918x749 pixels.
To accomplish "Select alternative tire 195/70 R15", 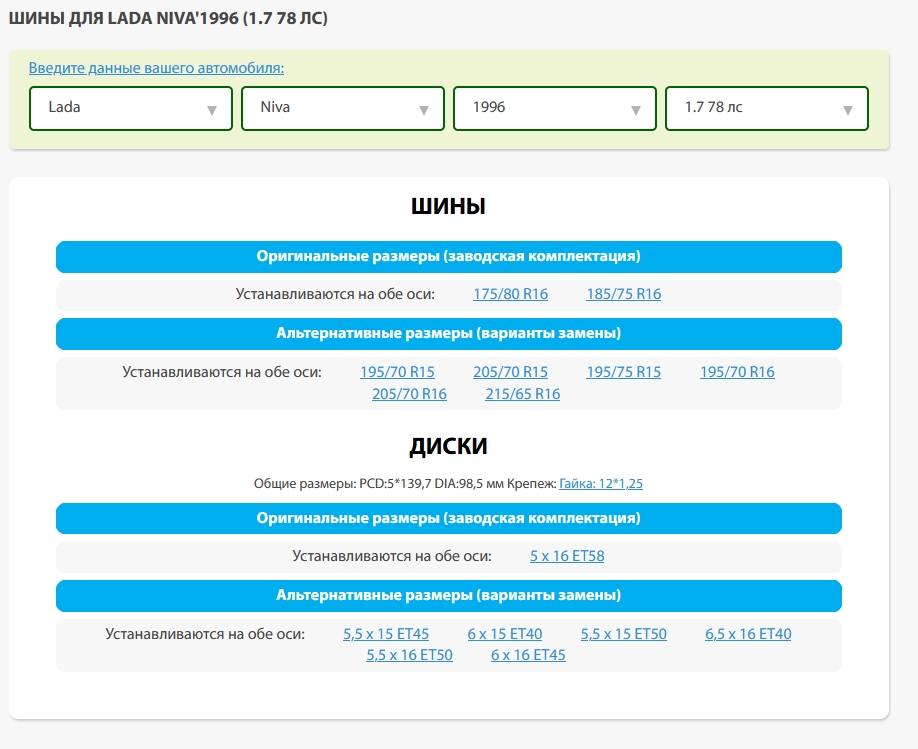I will pos(398,372).
